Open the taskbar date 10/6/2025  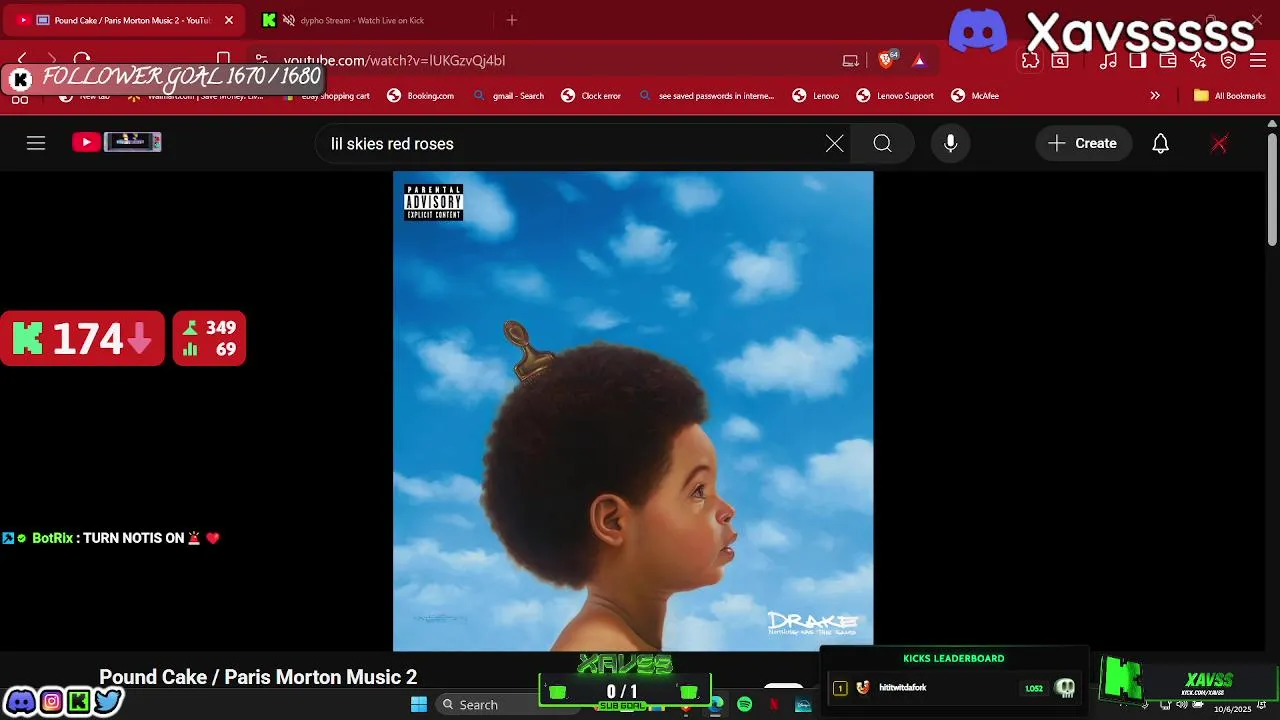pos(1233,709)
